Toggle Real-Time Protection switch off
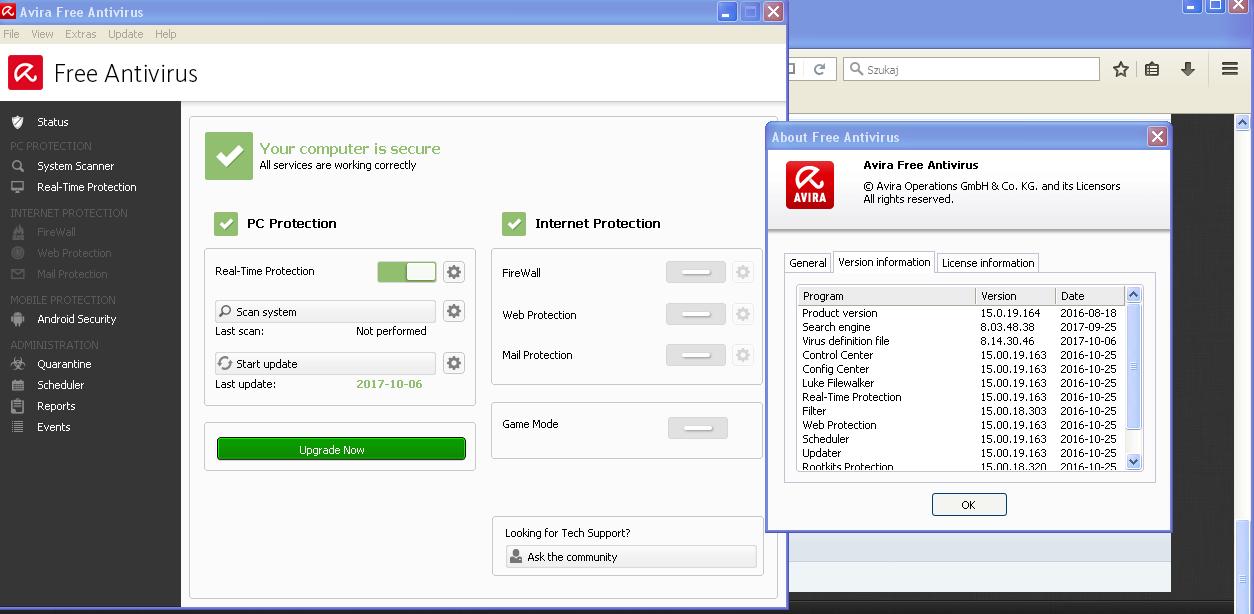 (407, 272)
